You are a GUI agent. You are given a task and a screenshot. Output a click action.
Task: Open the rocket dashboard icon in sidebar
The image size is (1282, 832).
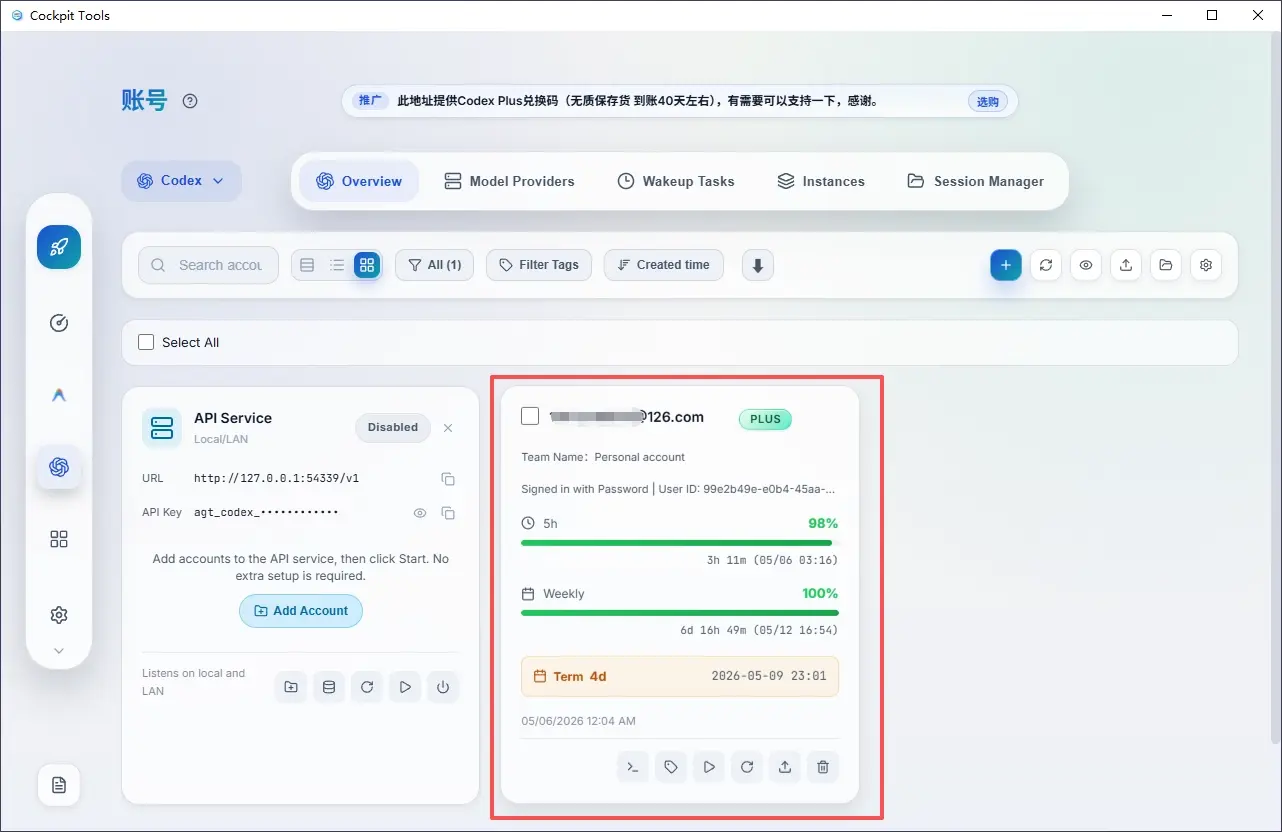(x=59, y=247)
